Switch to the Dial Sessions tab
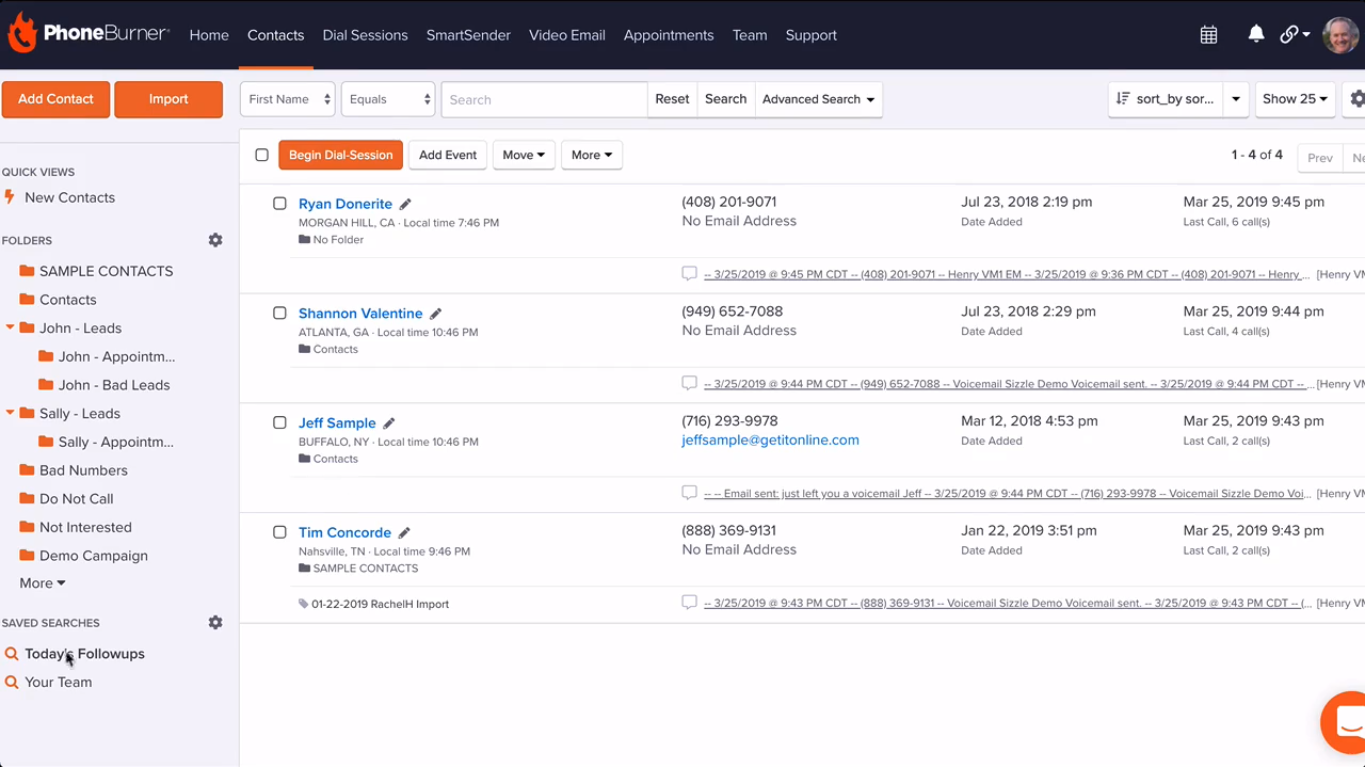 [365, 35]
